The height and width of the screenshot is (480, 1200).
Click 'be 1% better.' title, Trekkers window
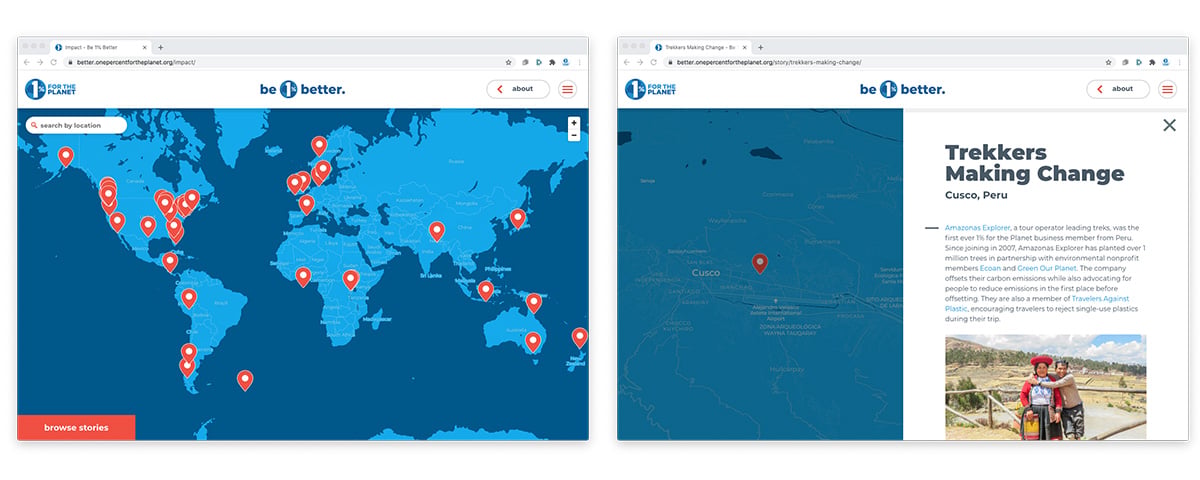902,89
